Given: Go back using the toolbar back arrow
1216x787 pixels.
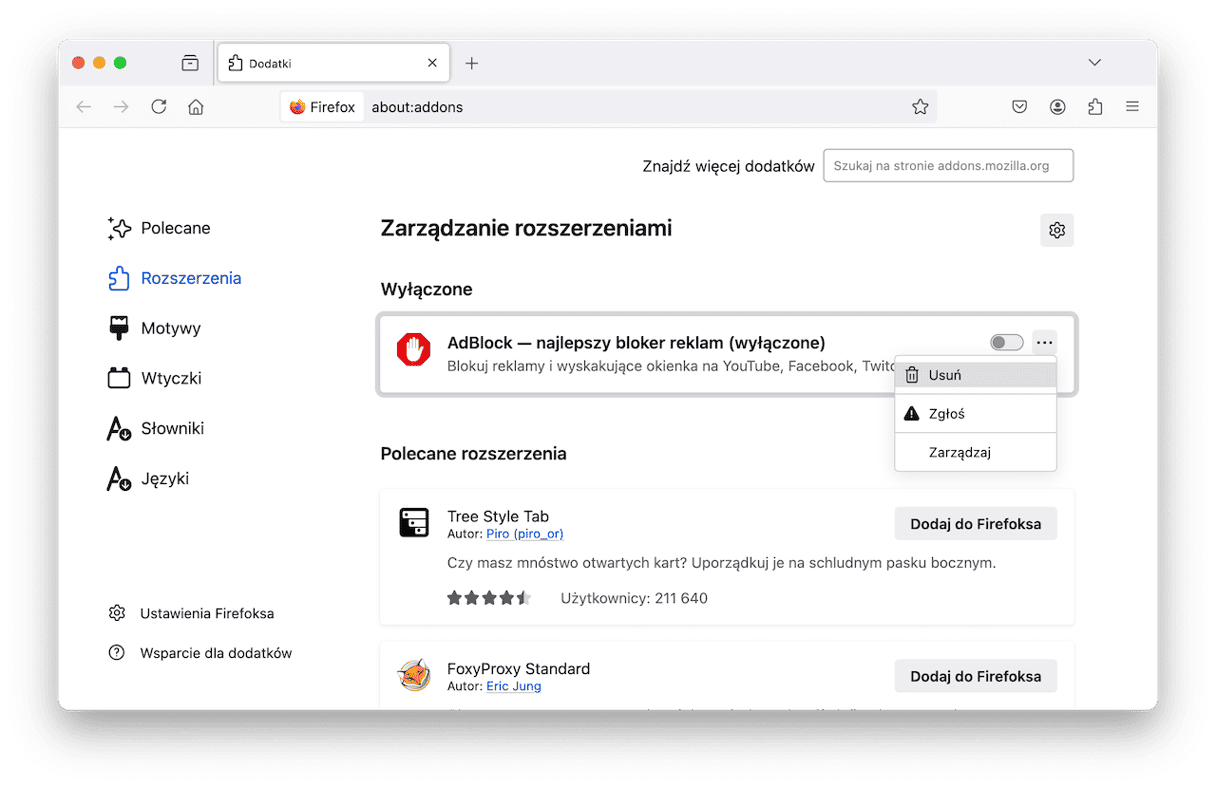Looking at the screenshot, I should [84, 107].
